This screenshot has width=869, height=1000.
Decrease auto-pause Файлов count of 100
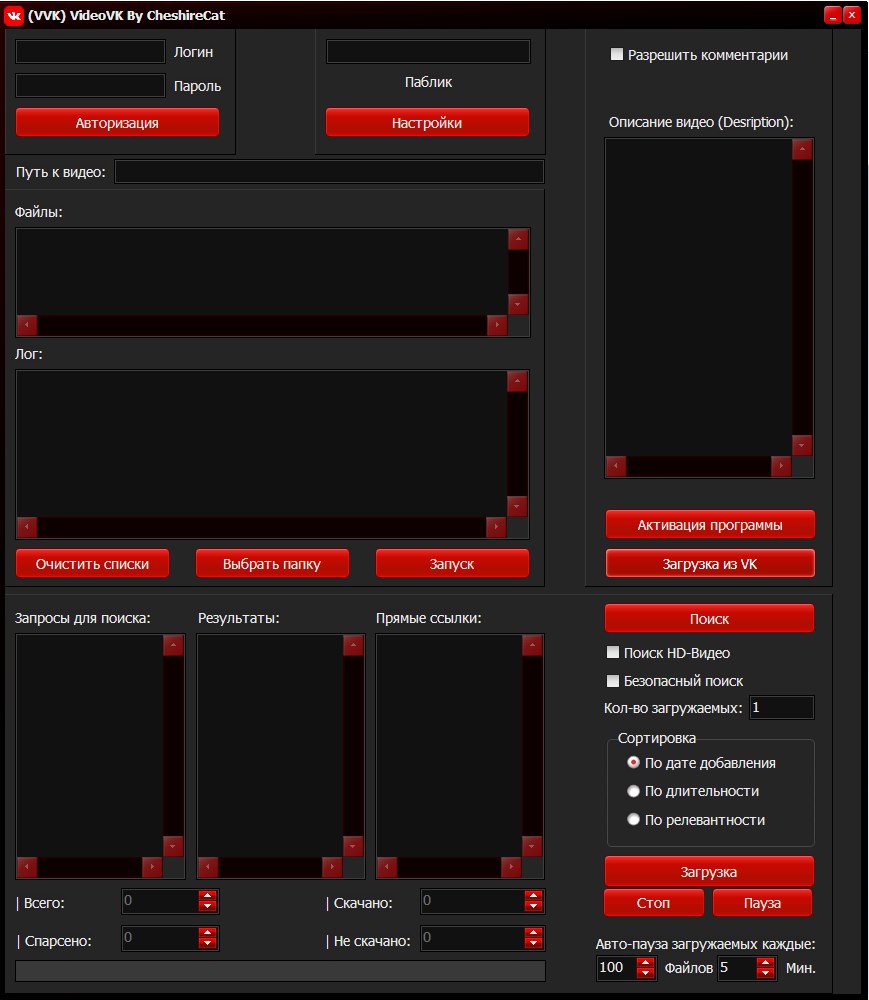pyautogui.click(x=645, y=973)
